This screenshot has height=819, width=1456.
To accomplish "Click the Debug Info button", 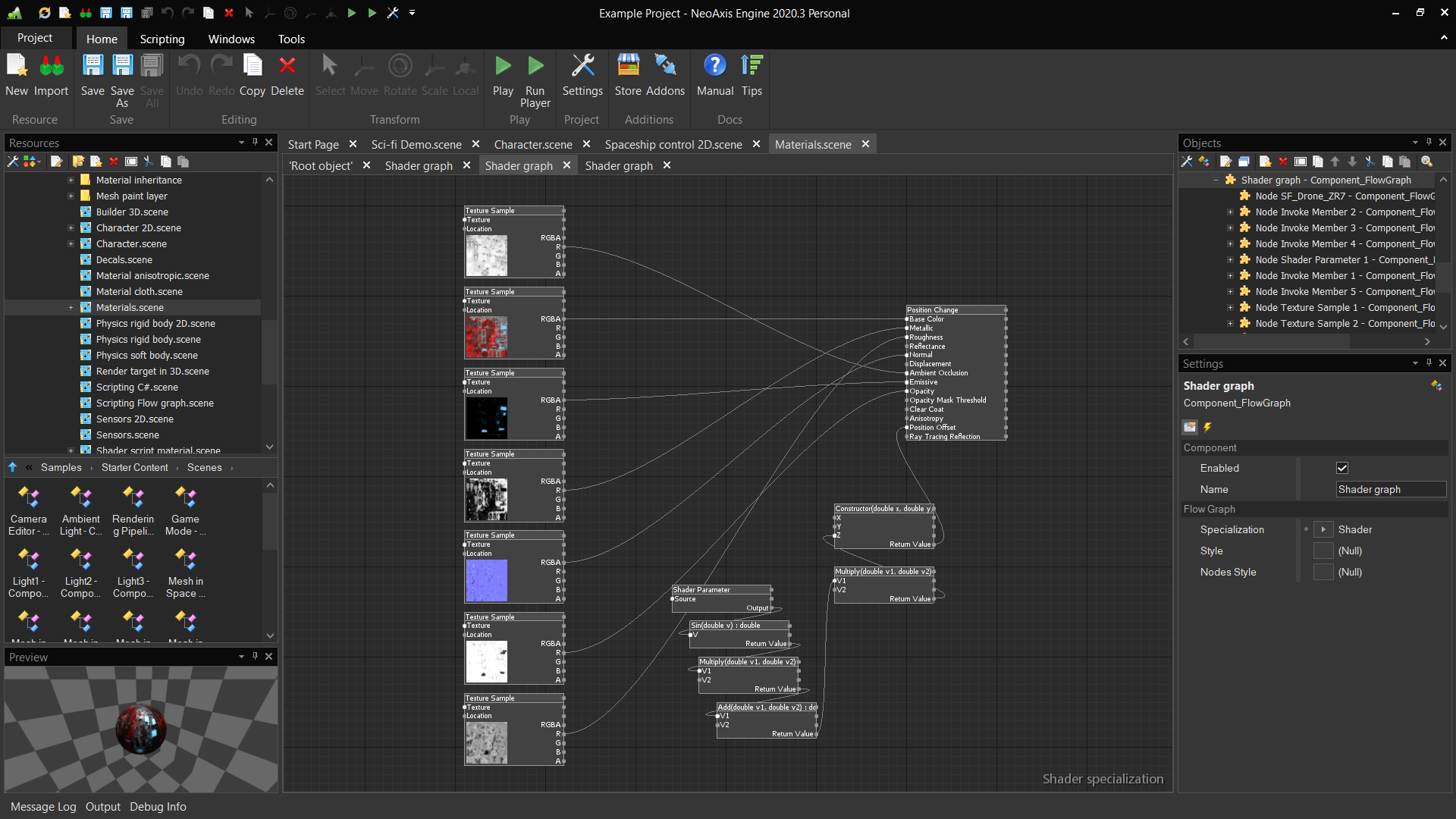I will [x=158, y=807].
